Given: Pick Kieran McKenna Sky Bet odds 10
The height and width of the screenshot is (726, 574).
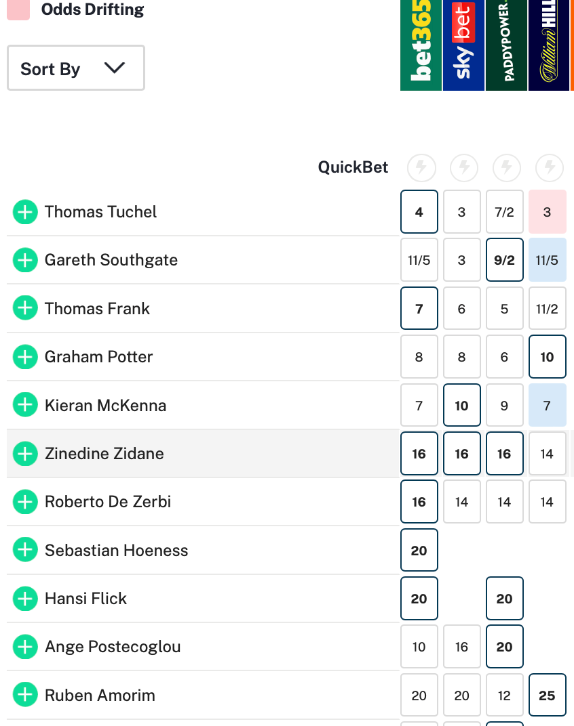Looking at the screenshot, I should pos(462,405).
